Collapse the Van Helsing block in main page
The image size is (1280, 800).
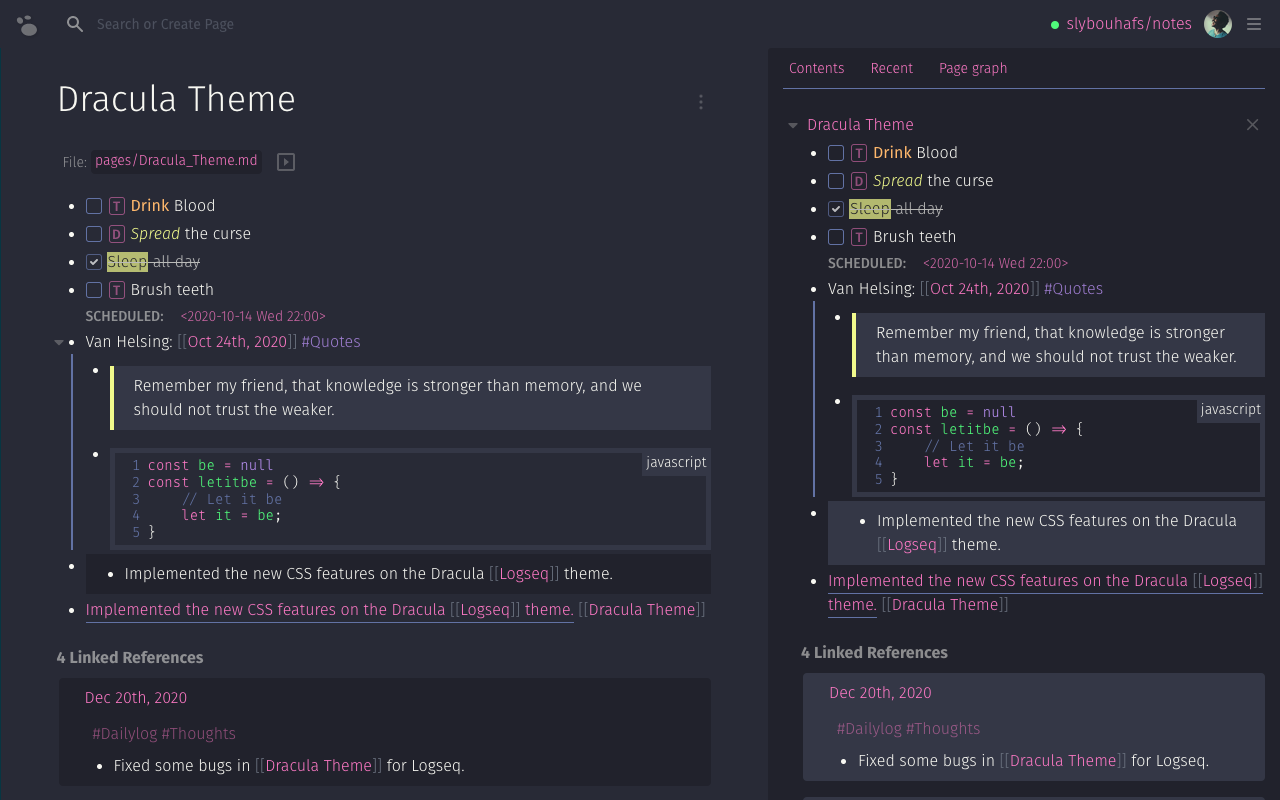point(59,343)
